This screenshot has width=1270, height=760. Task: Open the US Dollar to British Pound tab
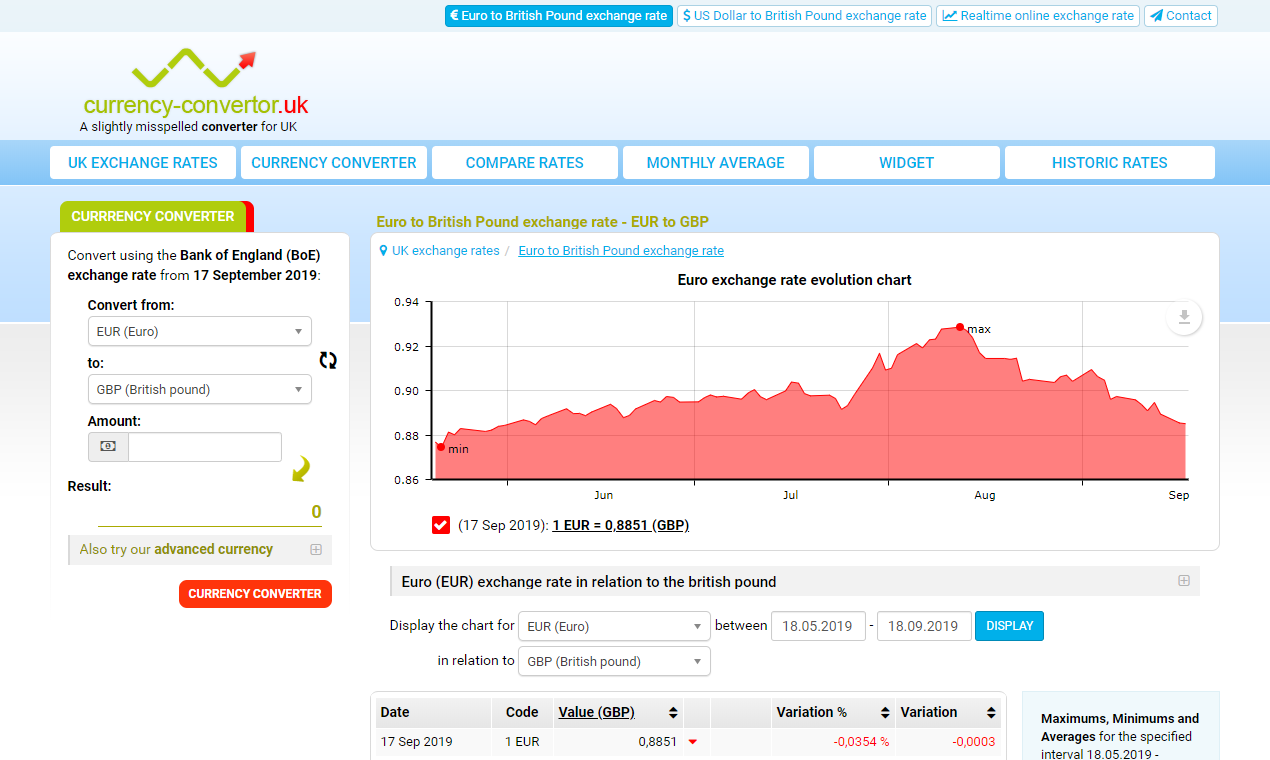coord(804,15)
